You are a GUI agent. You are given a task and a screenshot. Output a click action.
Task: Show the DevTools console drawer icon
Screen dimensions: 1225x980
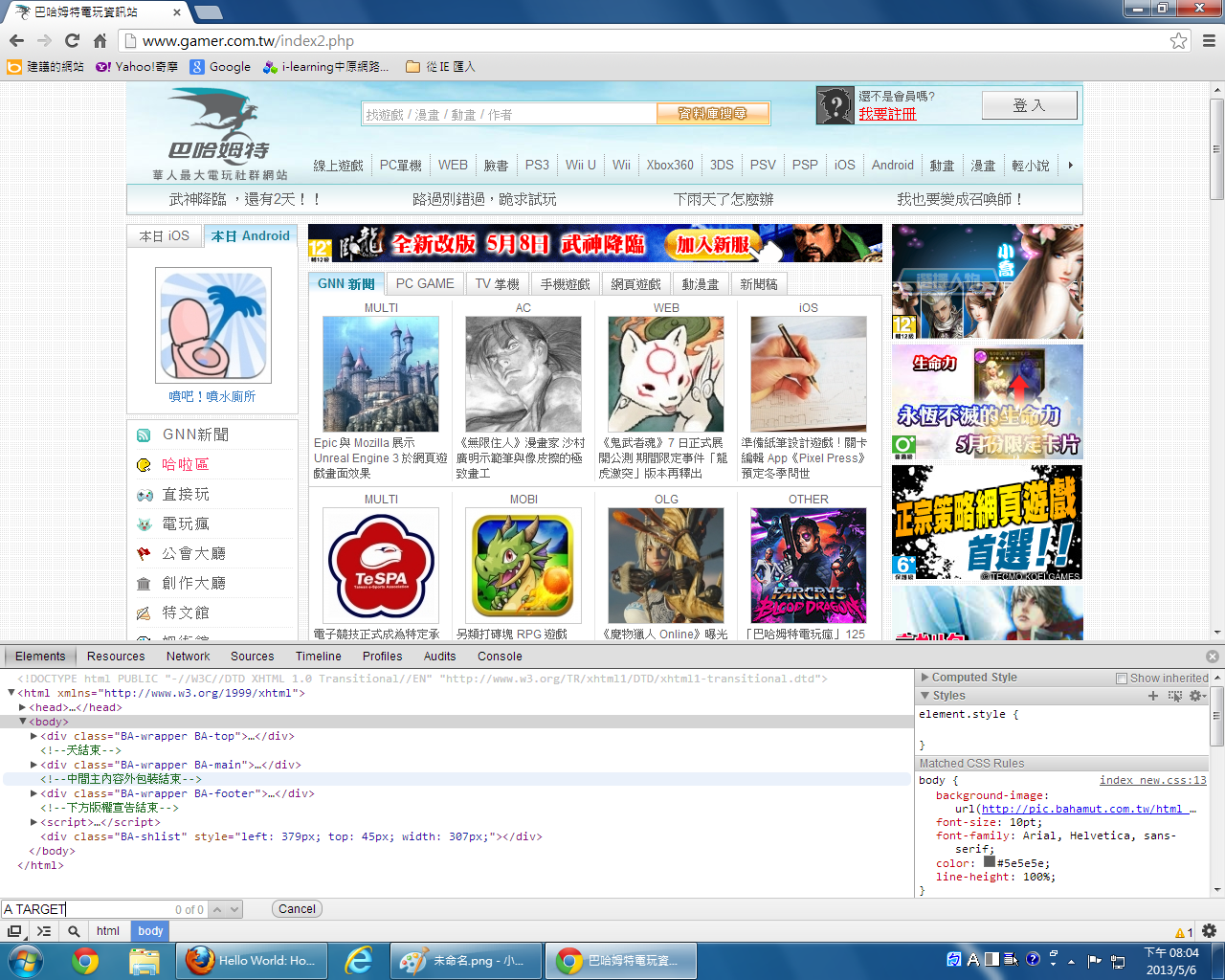pos(44,931)
